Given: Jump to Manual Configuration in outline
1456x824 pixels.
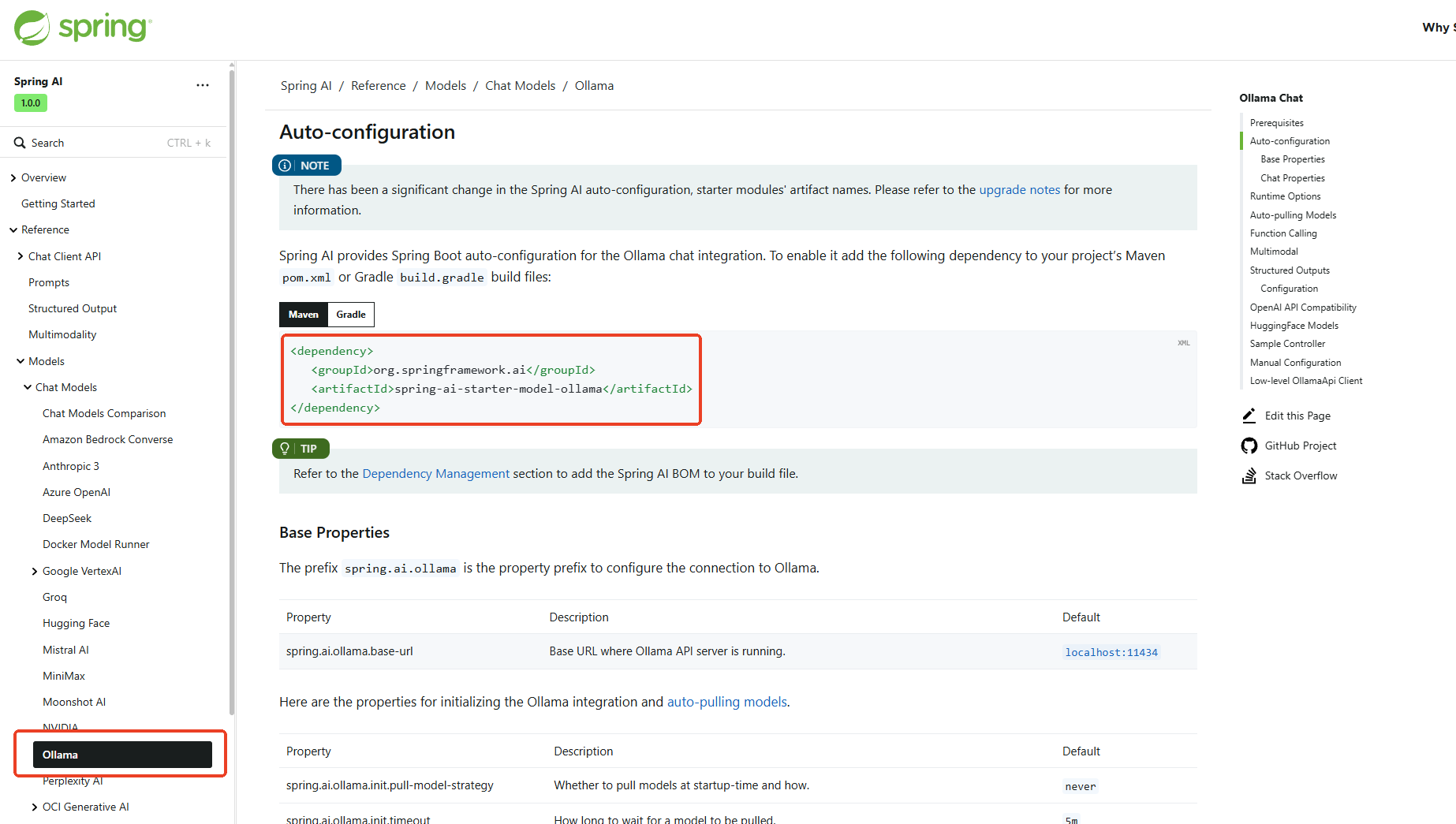Looking at the screenshot, I should (x=1296, y=363).
